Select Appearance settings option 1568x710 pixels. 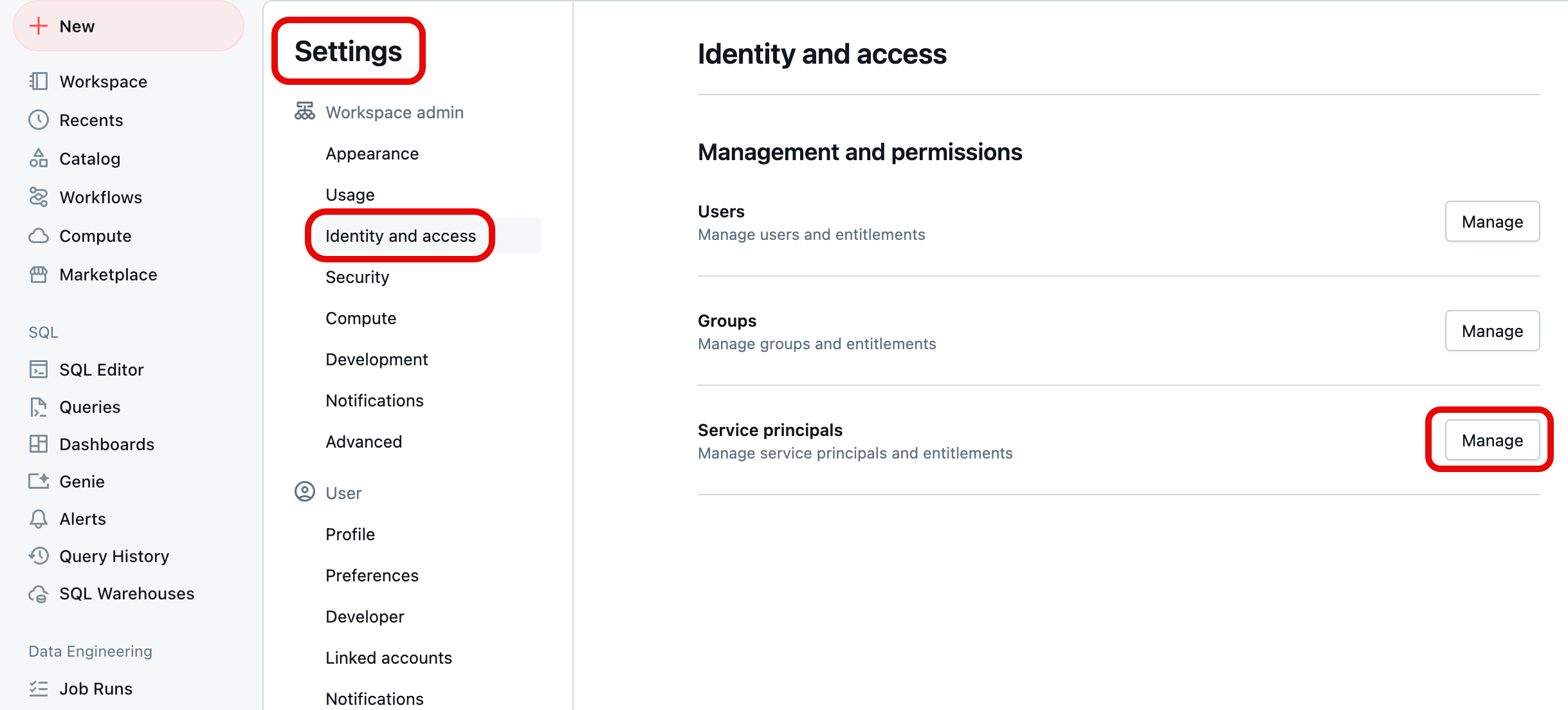tap(371, 153)
